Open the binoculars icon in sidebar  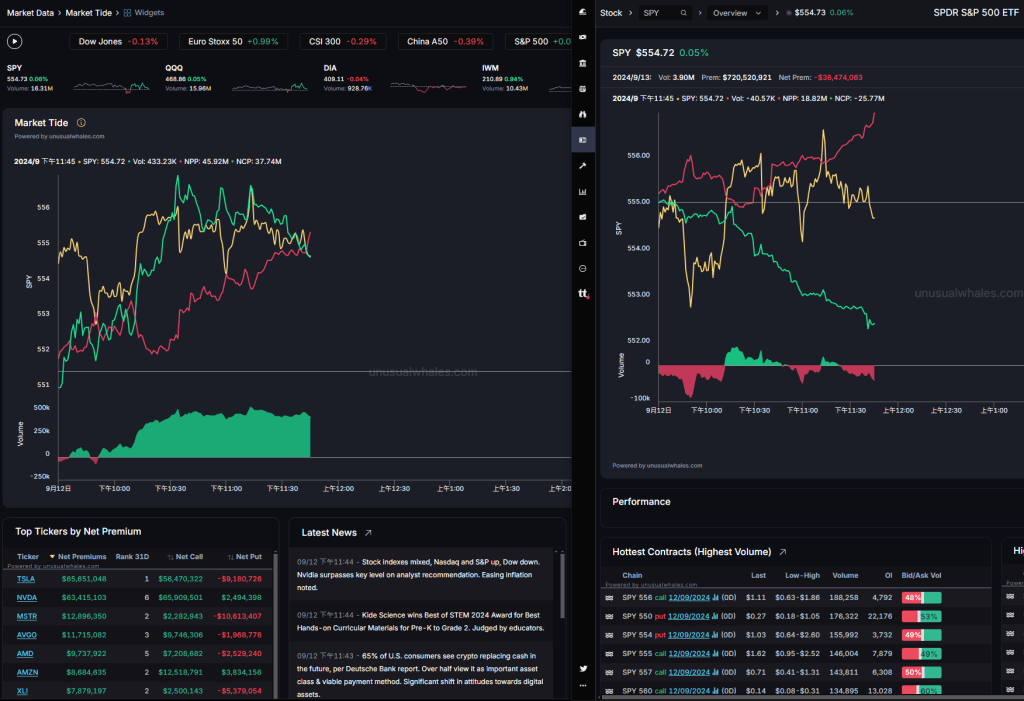pos(583,114)
